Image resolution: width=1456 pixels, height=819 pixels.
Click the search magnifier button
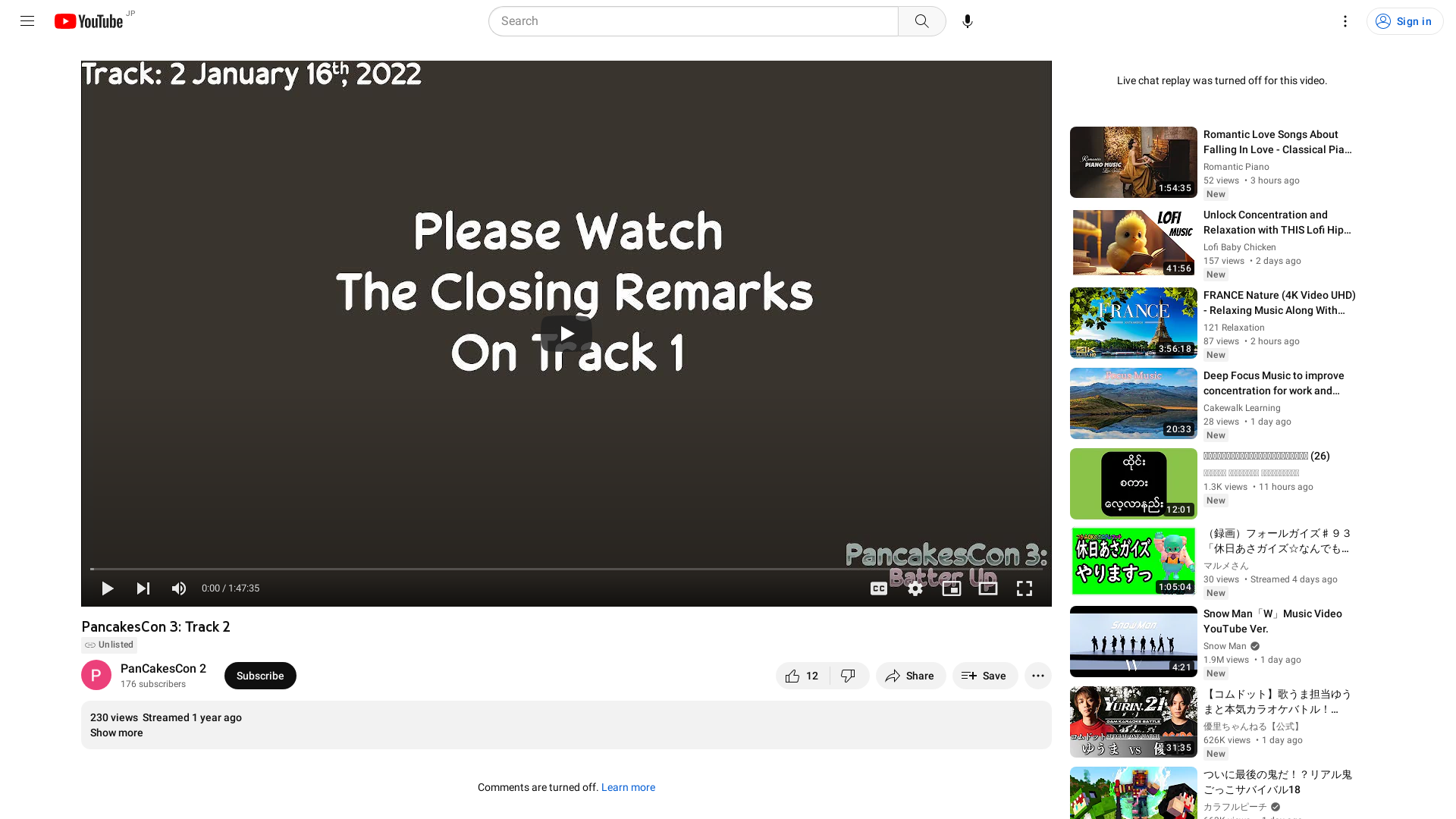coord(921,21)
